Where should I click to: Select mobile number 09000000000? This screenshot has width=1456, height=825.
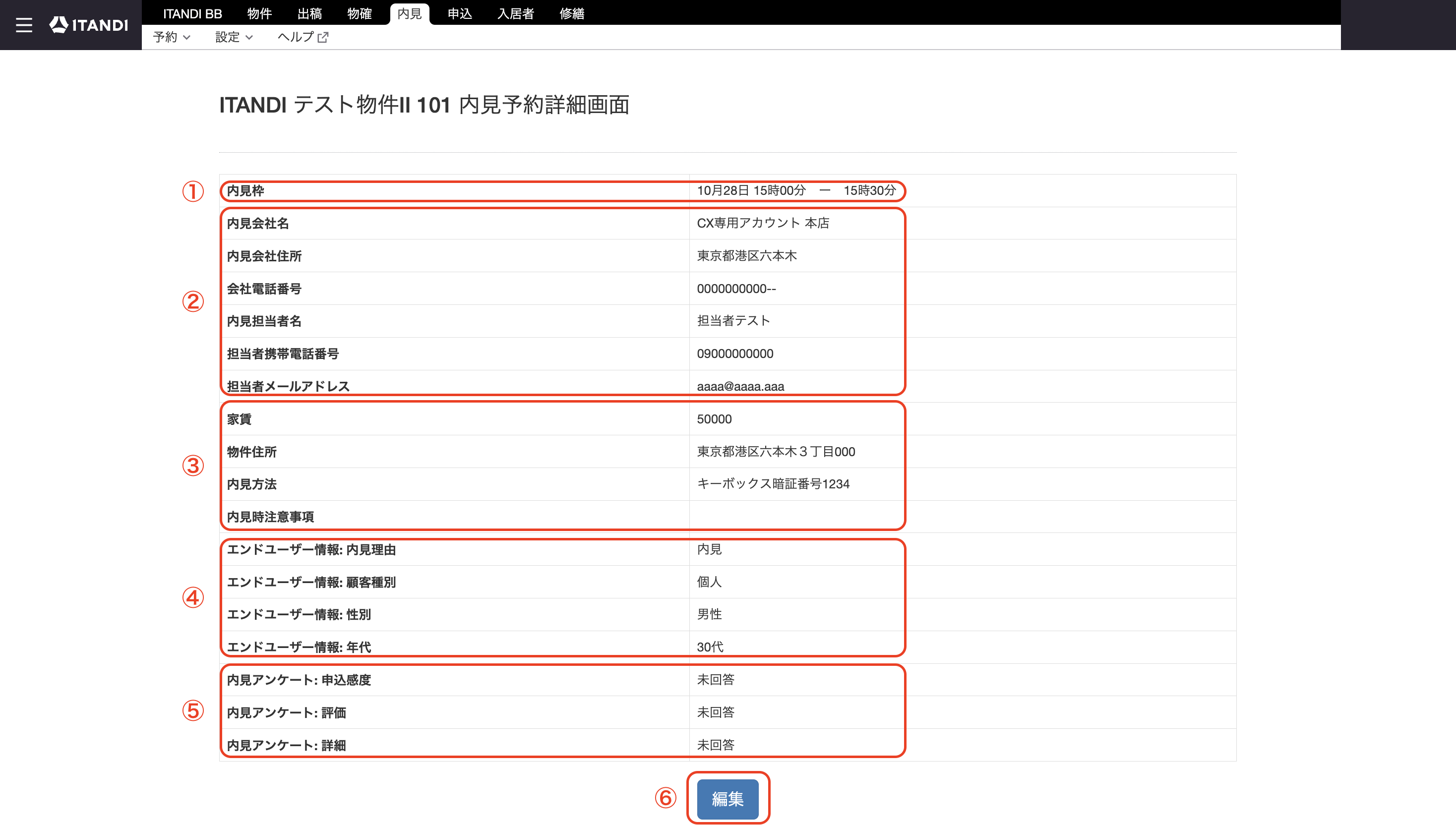(735, 354)
